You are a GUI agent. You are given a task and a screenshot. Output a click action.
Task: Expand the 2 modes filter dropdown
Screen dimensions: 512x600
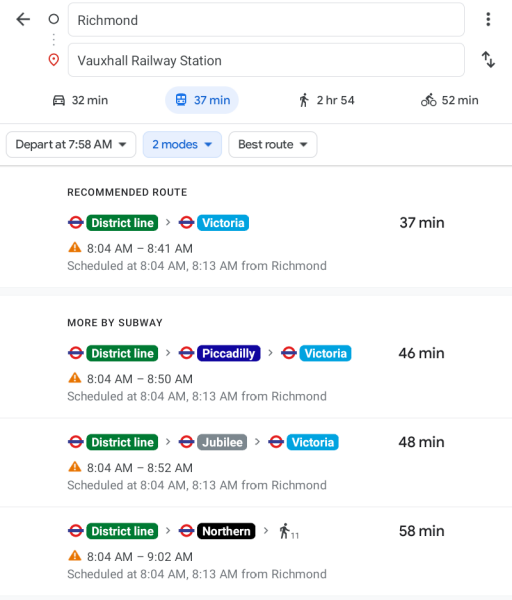pyautogui.click(x=182, y=144)
